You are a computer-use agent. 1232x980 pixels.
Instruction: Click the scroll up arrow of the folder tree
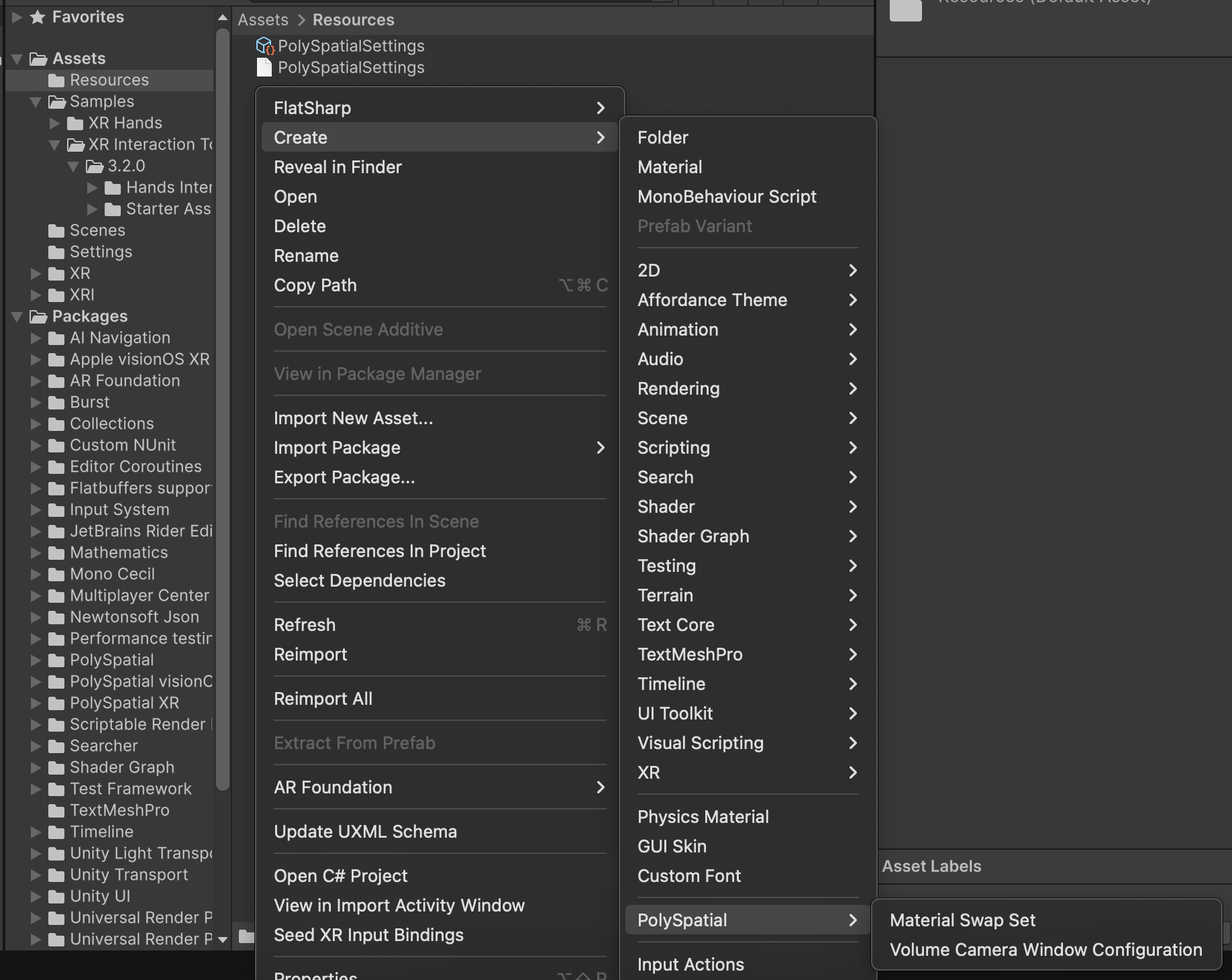223,17
